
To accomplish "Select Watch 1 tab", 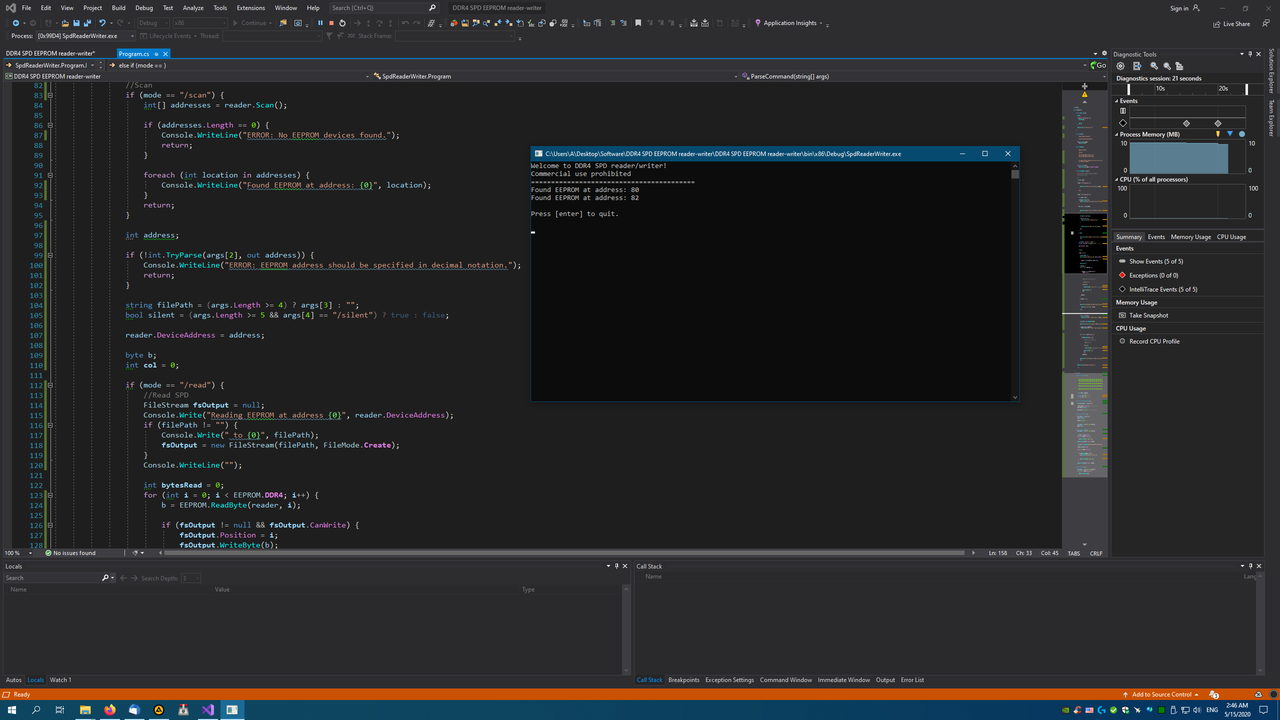I will [x=60, y=680].
